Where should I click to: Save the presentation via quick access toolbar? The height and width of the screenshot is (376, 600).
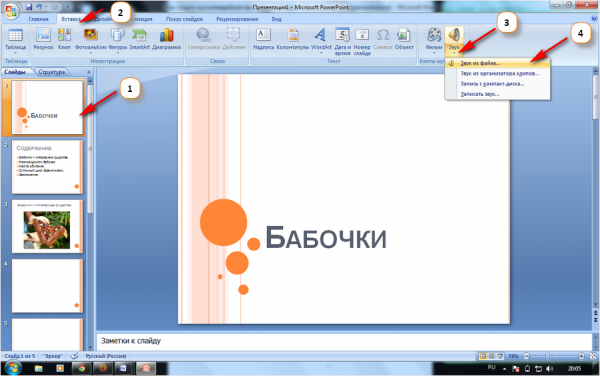click(29, 7)
